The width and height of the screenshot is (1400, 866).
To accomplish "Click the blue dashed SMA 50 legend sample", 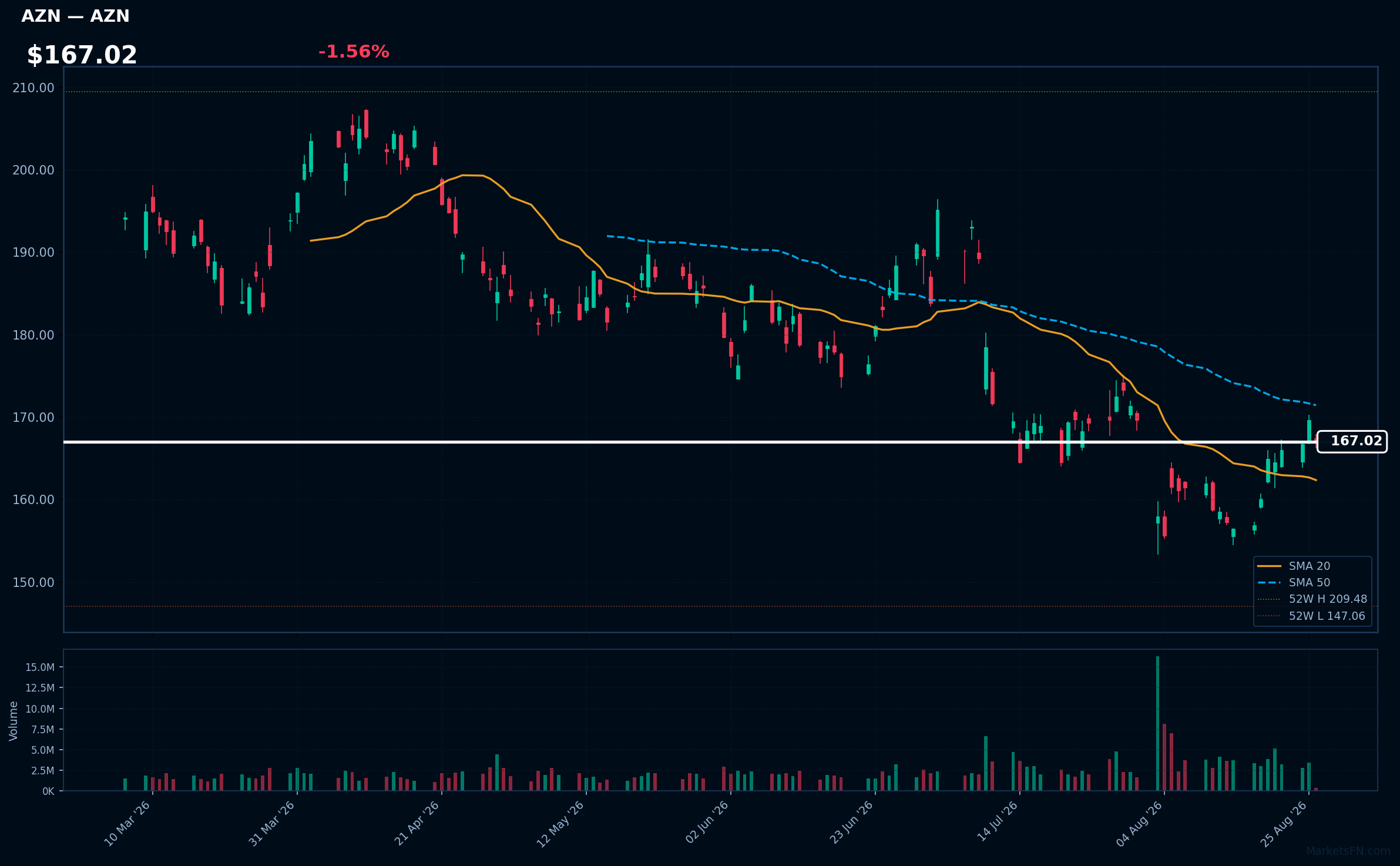I will pos(1269,583).
